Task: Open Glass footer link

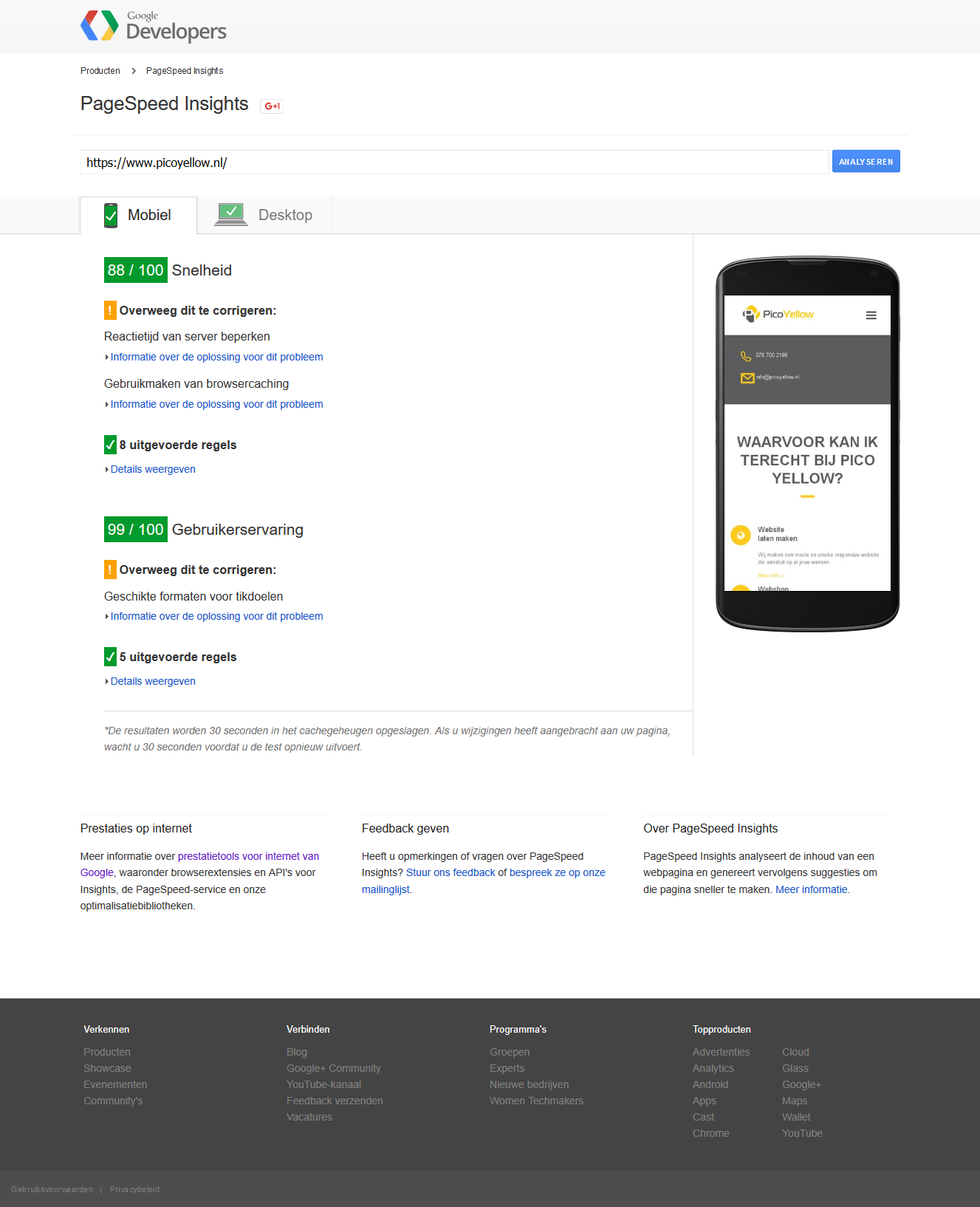Action: (x=795, y=1068)
